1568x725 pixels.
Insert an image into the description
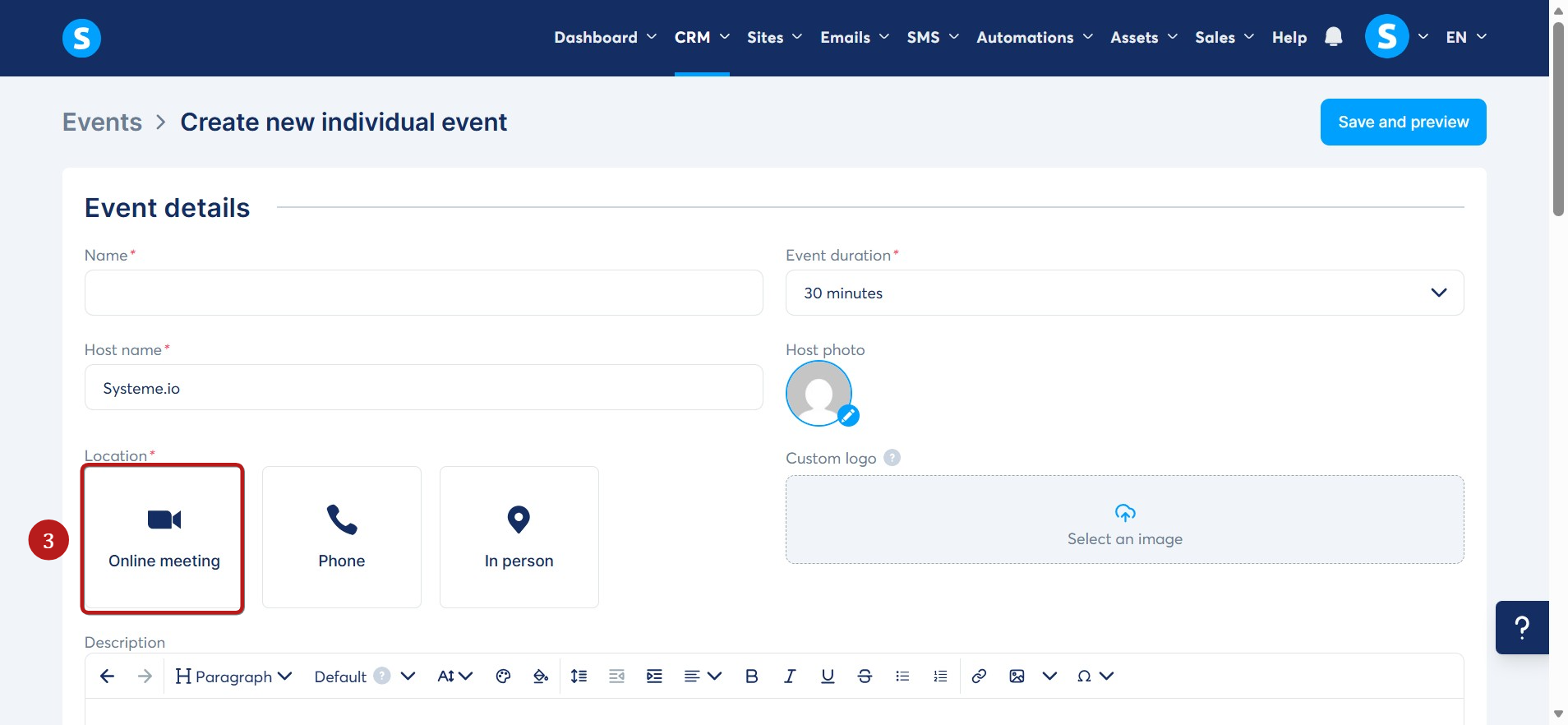click(x=1017, y=676)
